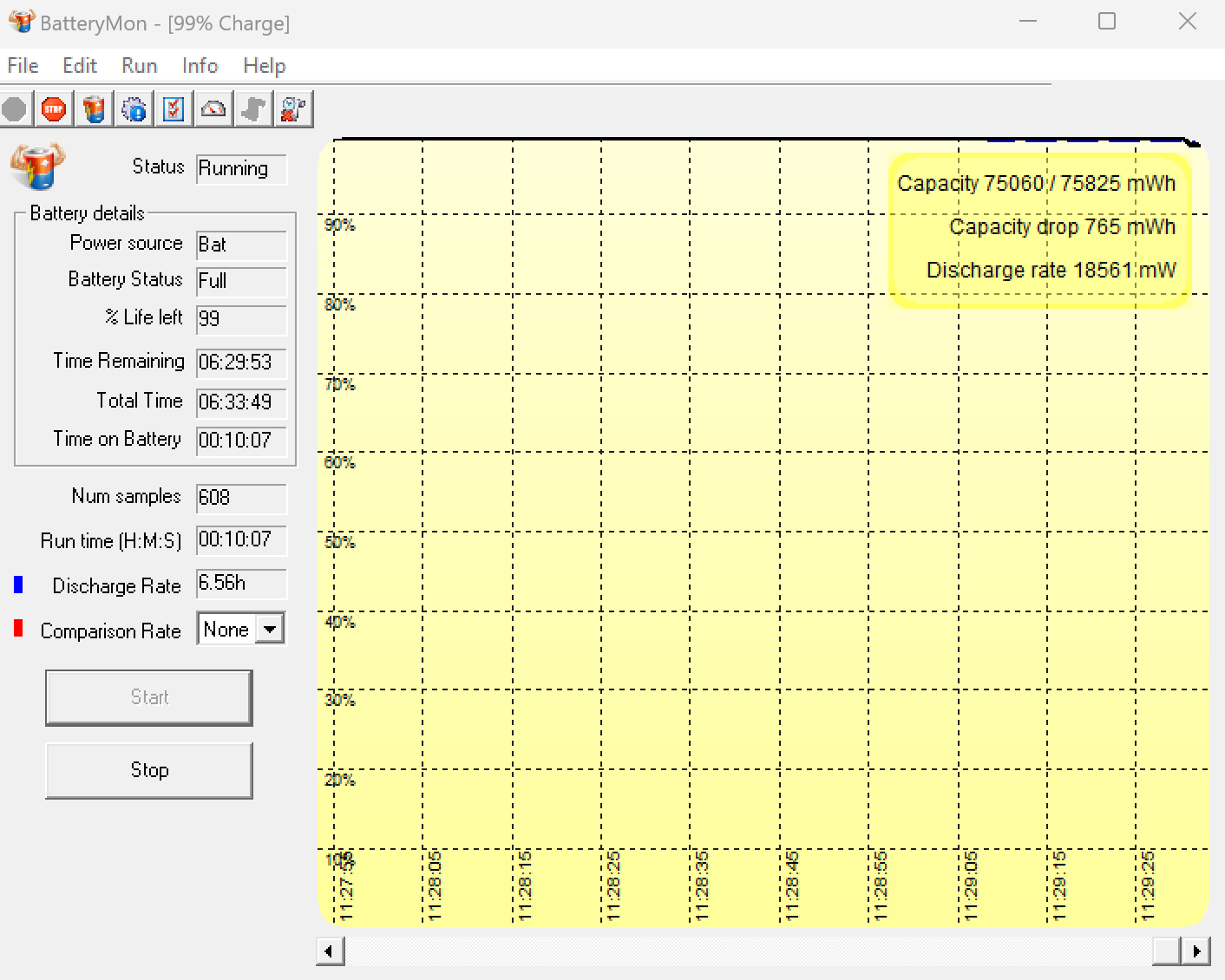Viewport: 1225px width, 980px height.
Task: Open the Info menu
Action: point(200,66)
